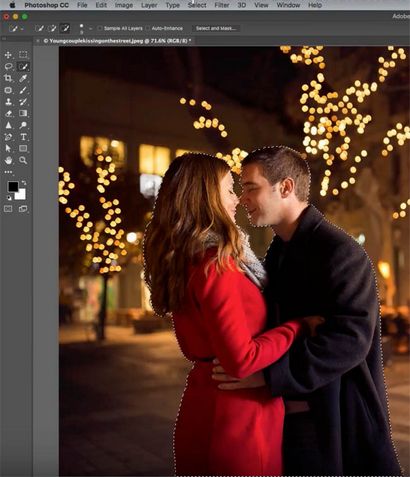Viewport: 410px width, 477px height.
Task: Select the Move tool
Action: tap(8, 55)
